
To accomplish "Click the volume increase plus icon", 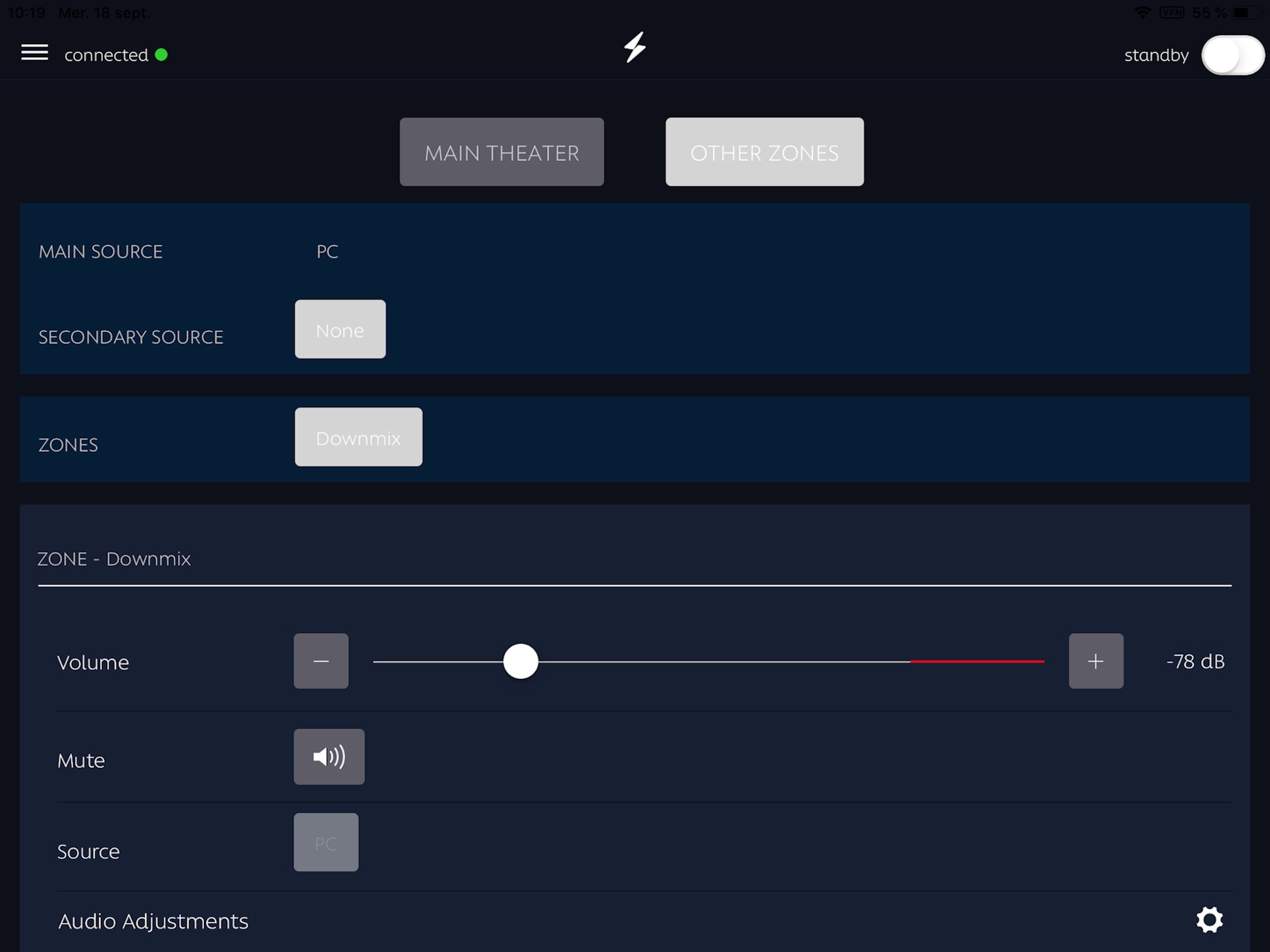I will click(1095, 660).
